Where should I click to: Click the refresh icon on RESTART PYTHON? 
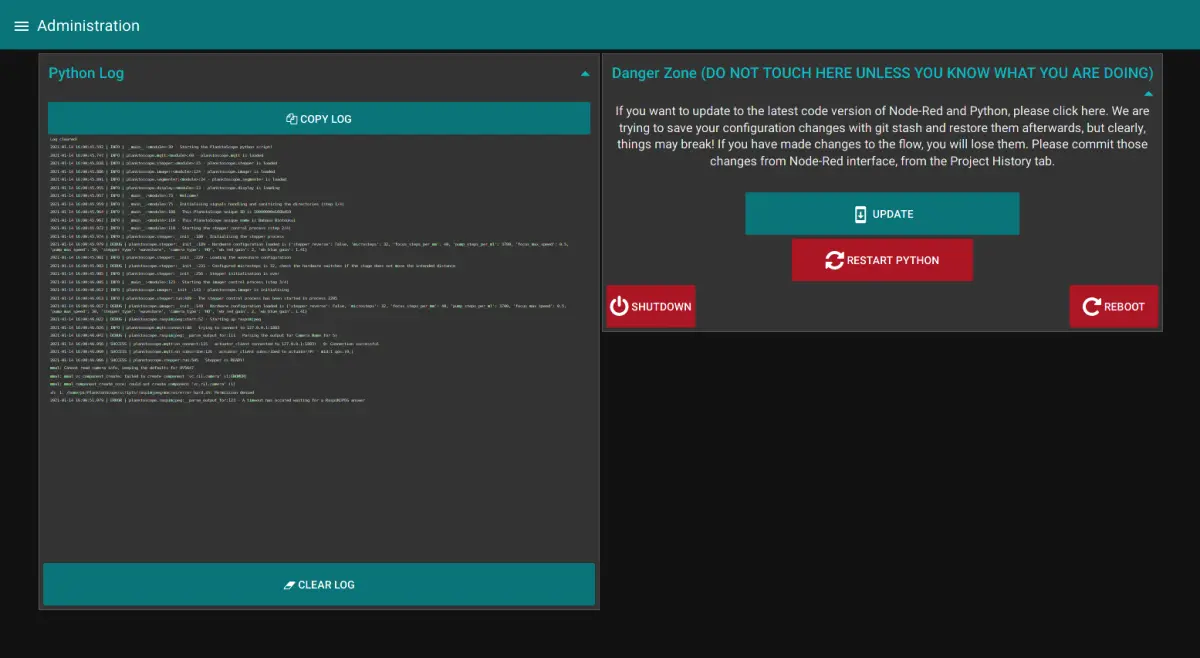pyautogui.click(x=834, y=260)
